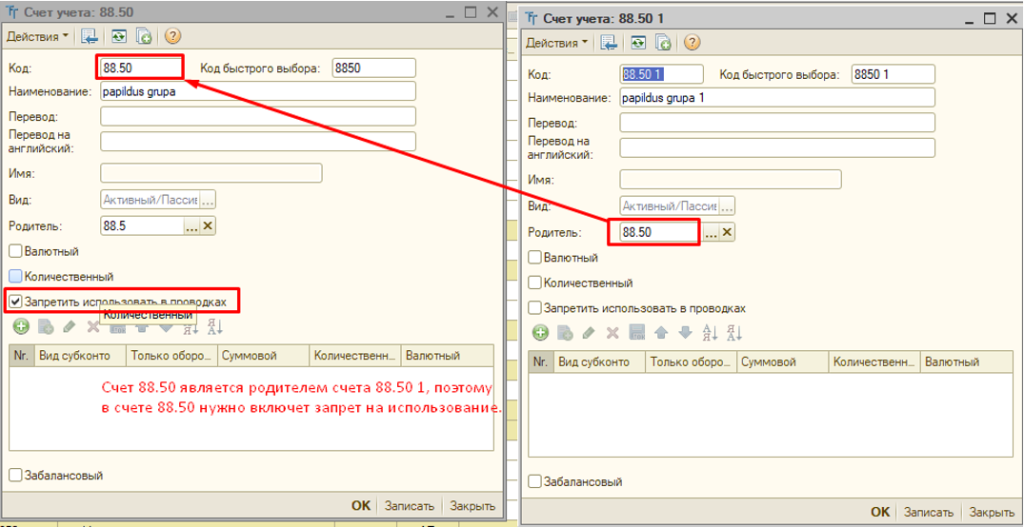The width and height of the screenshot is (1024, 527).
Task: Click sort ascending icon in right window
Action: (710, 333)
